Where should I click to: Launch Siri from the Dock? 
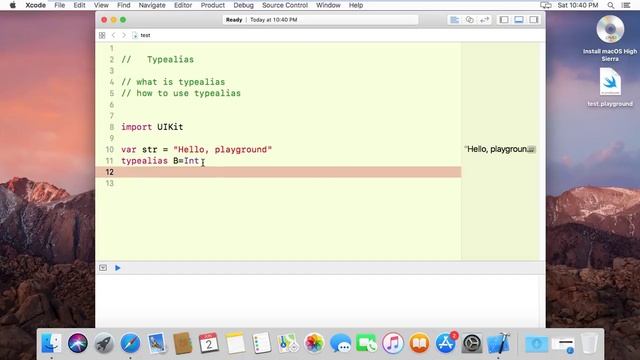click(78, 343)
